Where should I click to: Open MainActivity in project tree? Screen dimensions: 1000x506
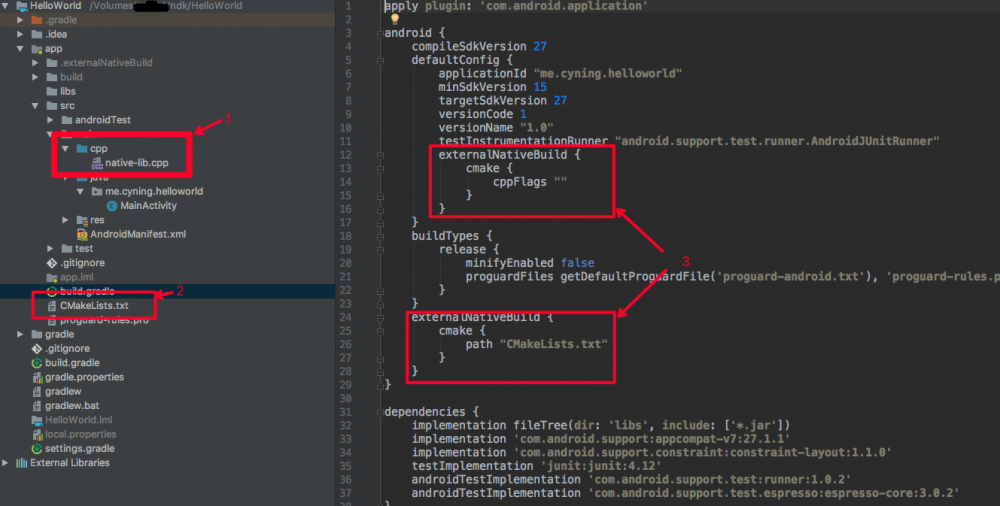(149, 206)
